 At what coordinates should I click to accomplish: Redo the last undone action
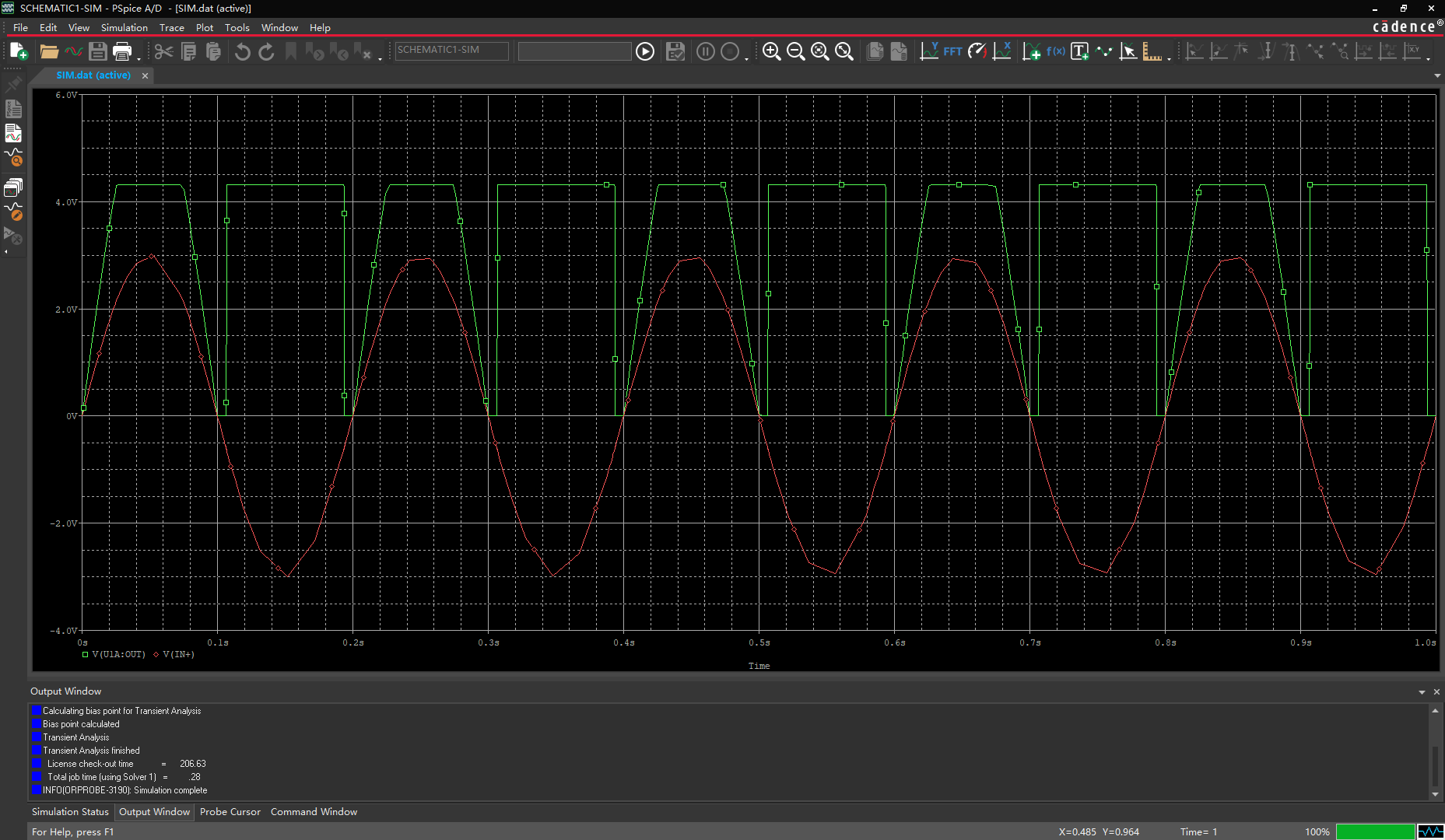point(266,51)
